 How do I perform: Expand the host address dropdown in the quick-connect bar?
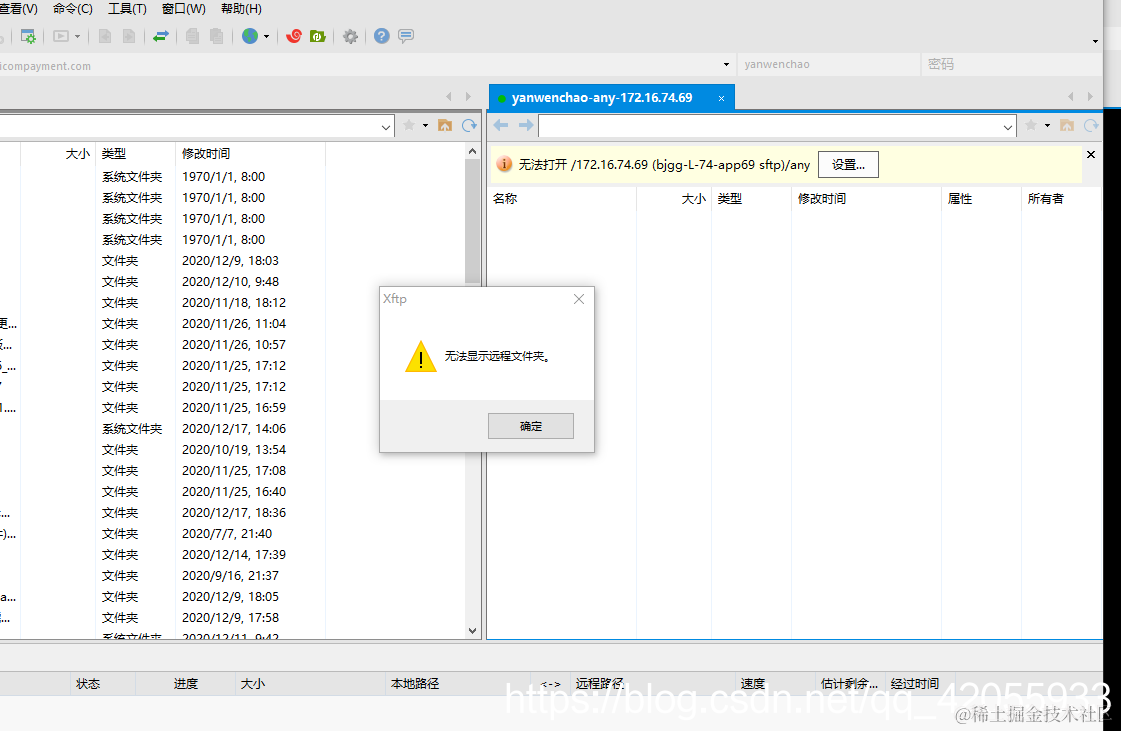click(x=726, y=64)
